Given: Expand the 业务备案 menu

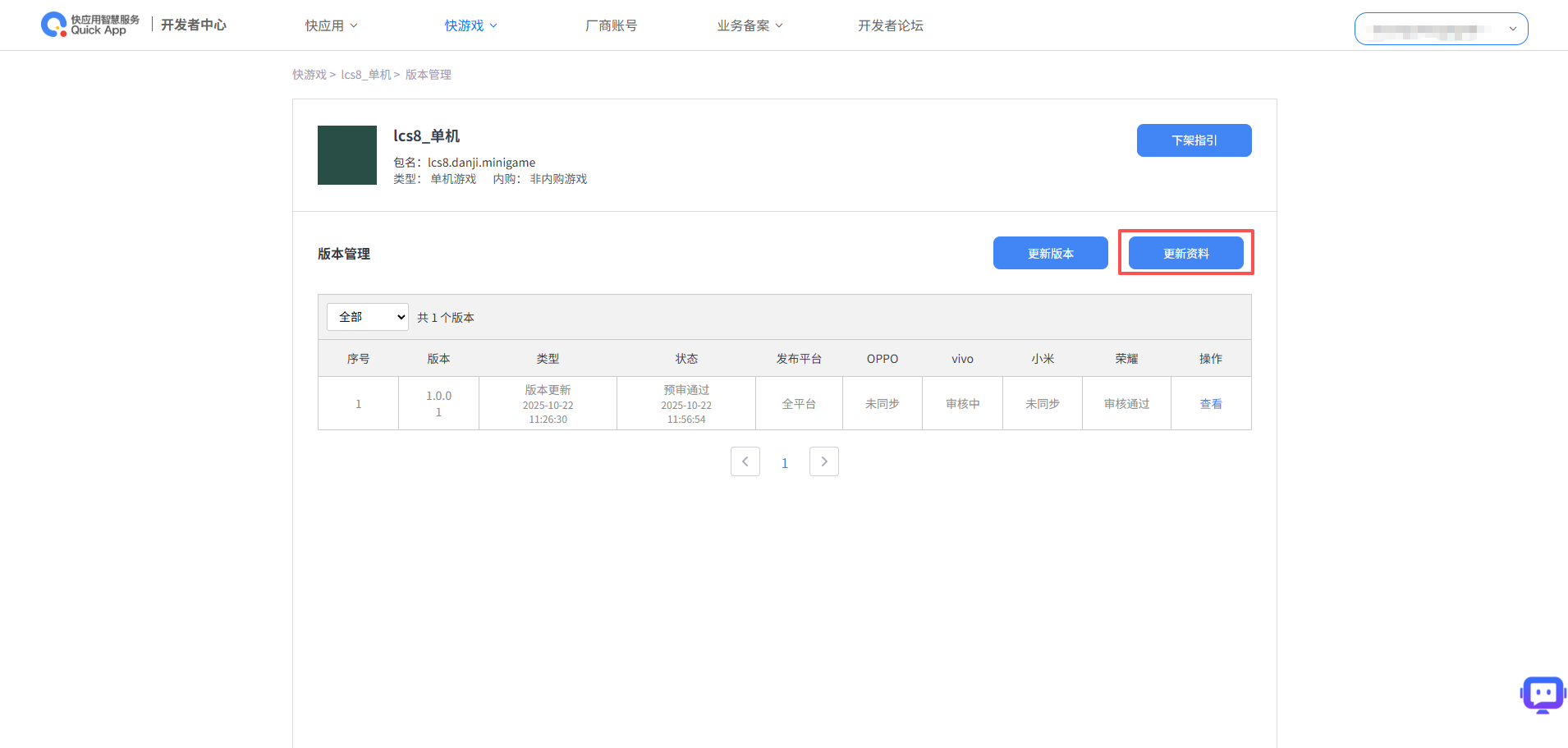Looking at the screenshot, I should pyautogui.click(x=750, y=25).
